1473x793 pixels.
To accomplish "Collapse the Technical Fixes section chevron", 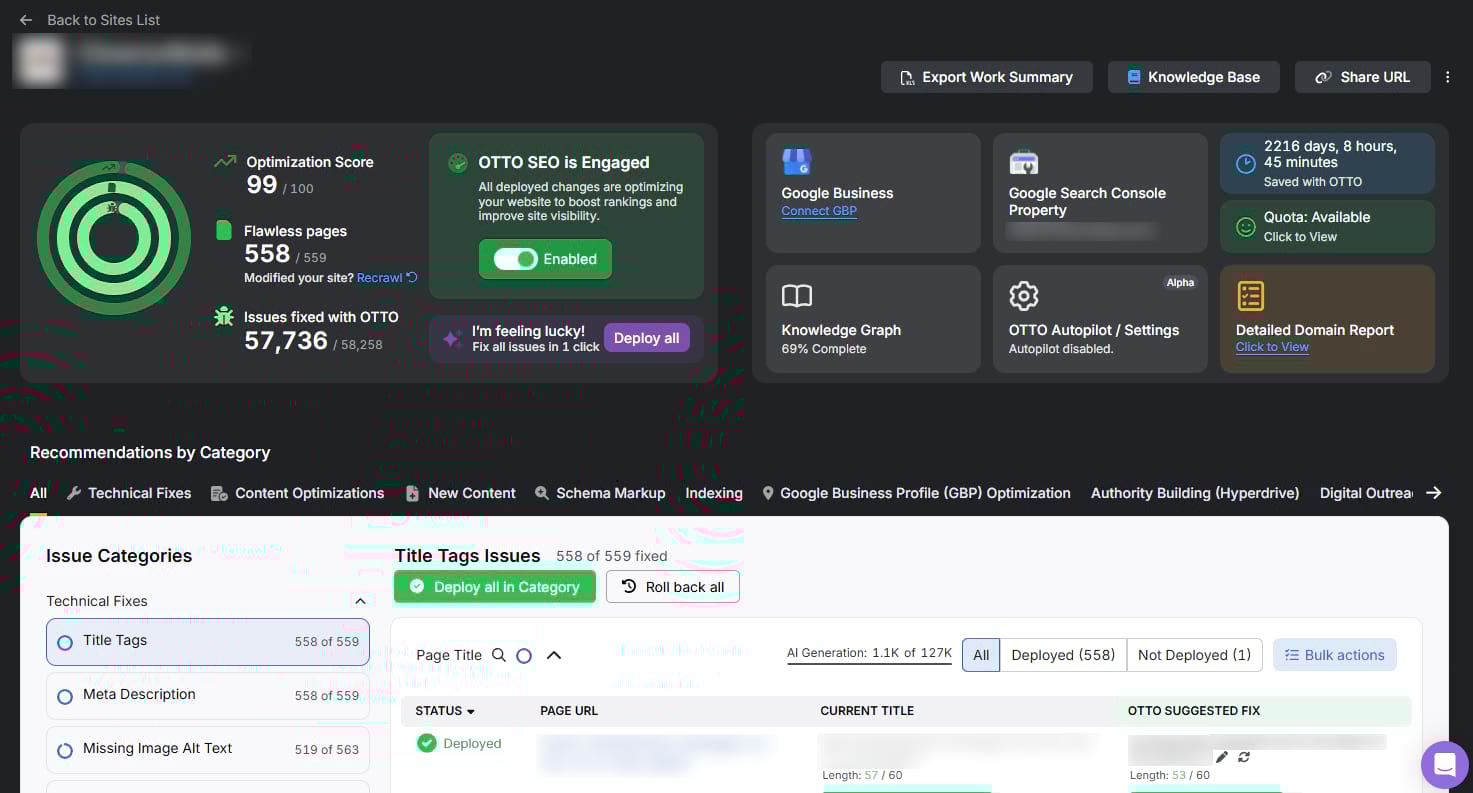I will point(360,601).
